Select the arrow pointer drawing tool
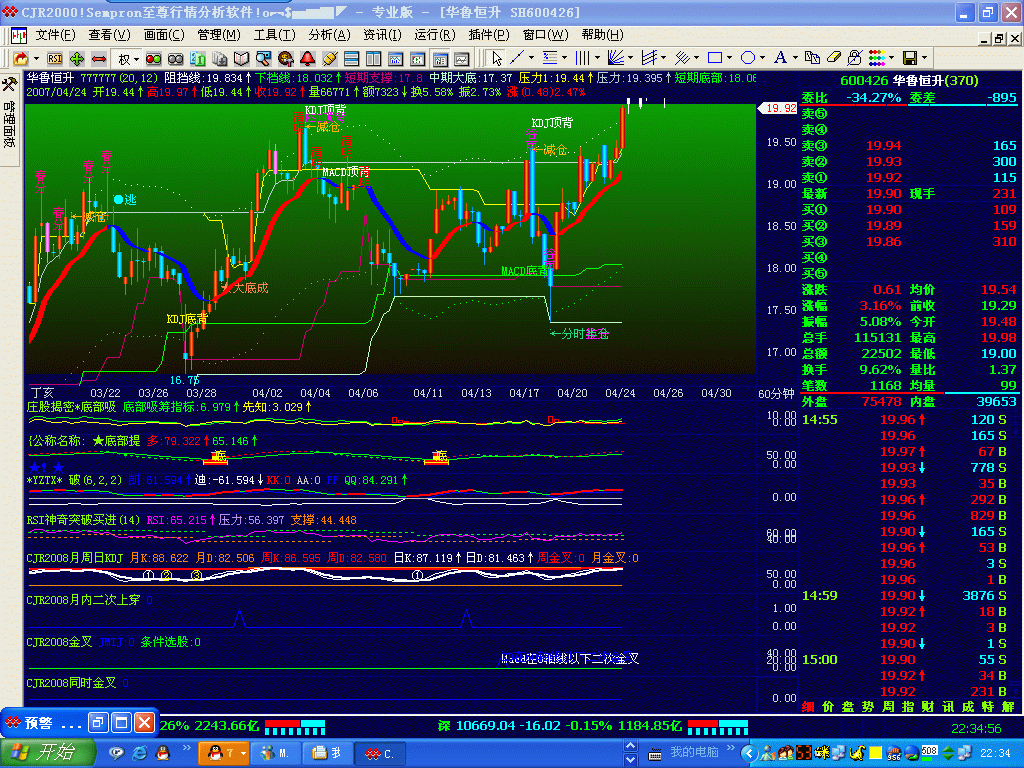 tap(496, 58)
